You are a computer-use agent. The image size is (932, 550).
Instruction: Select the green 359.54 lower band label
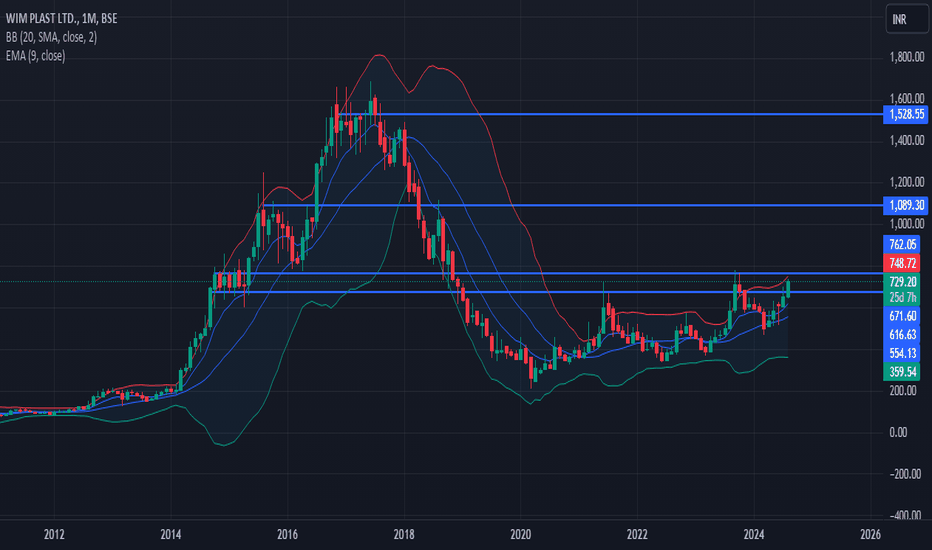click(902, 372)
